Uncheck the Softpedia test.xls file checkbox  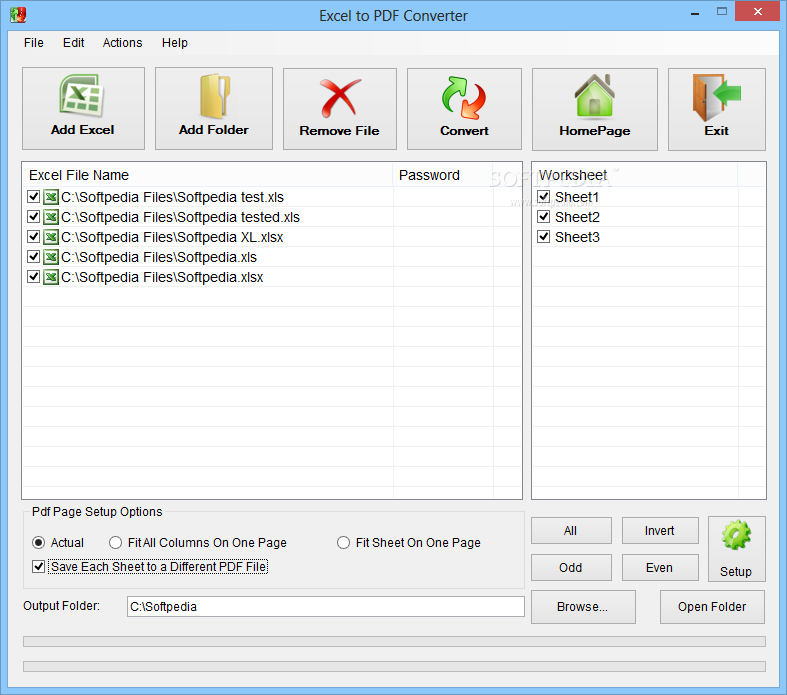pos(34,196)
